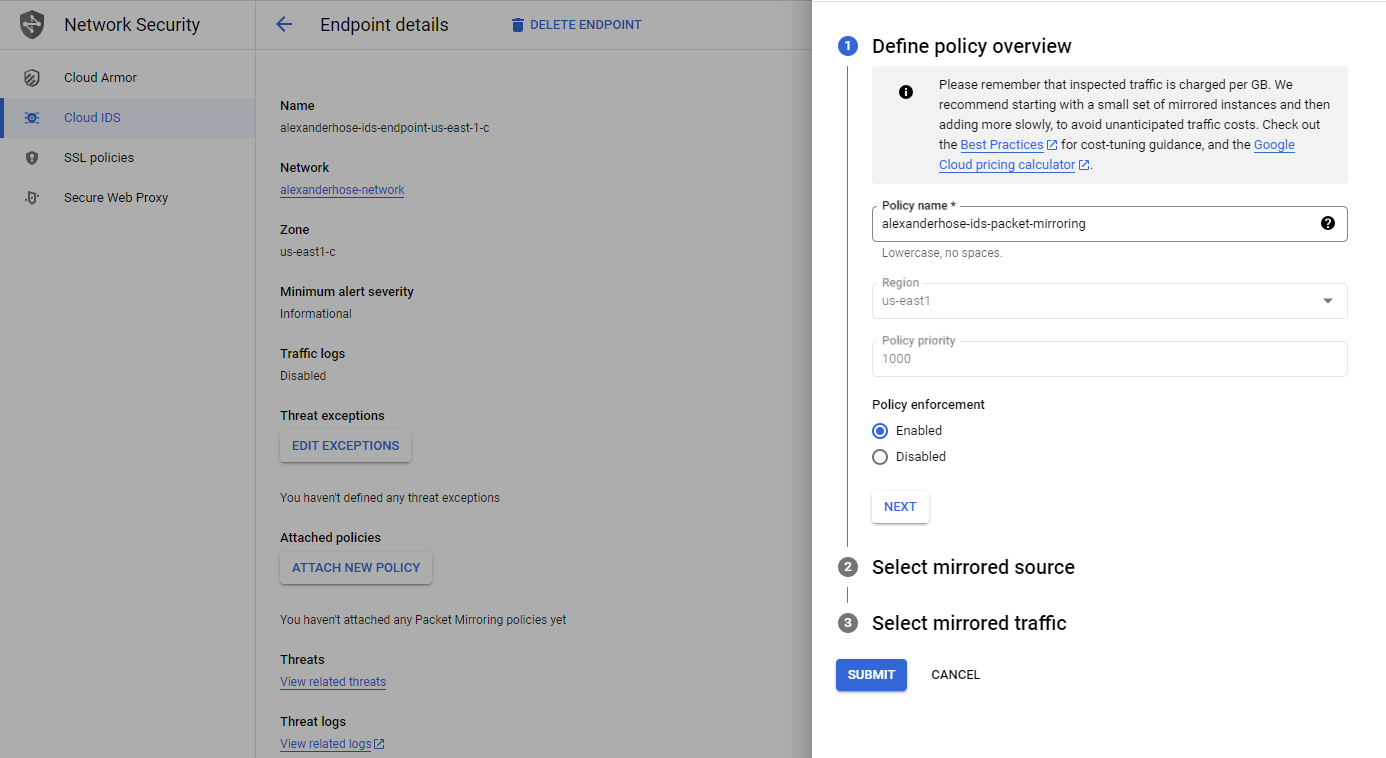Click the no Packet Mirroring policies message
Screen dimensions: 1386x758
423,620
